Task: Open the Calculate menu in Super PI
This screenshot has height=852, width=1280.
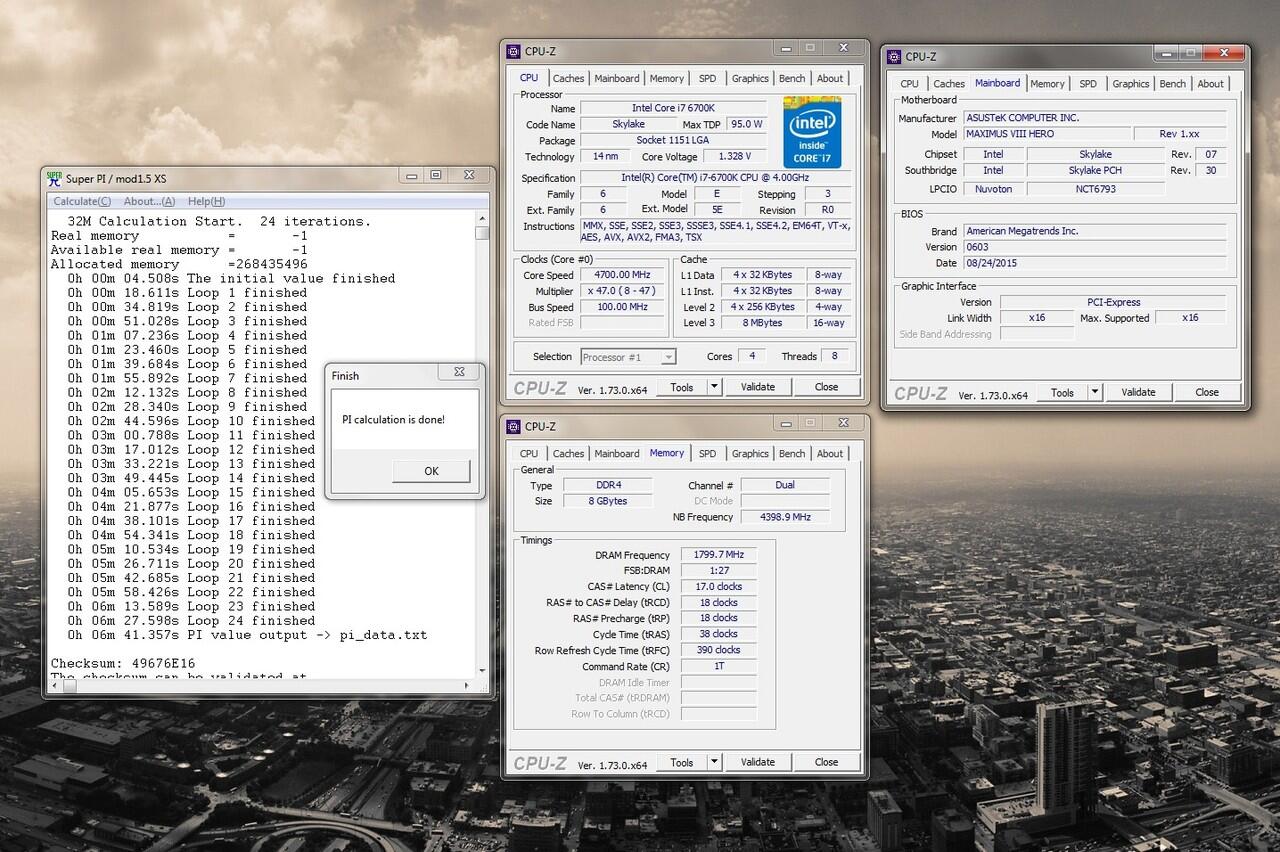Action: click(82, 202)
